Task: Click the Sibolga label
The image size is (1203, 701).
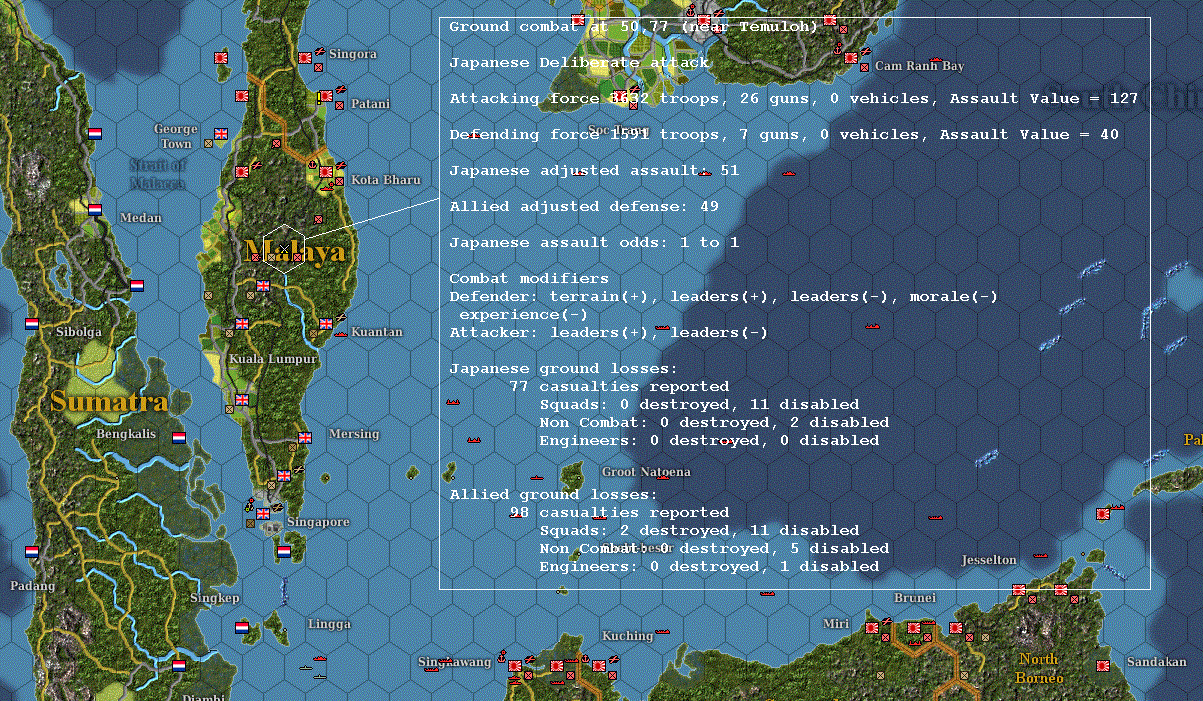Action: tap(78, 331)
